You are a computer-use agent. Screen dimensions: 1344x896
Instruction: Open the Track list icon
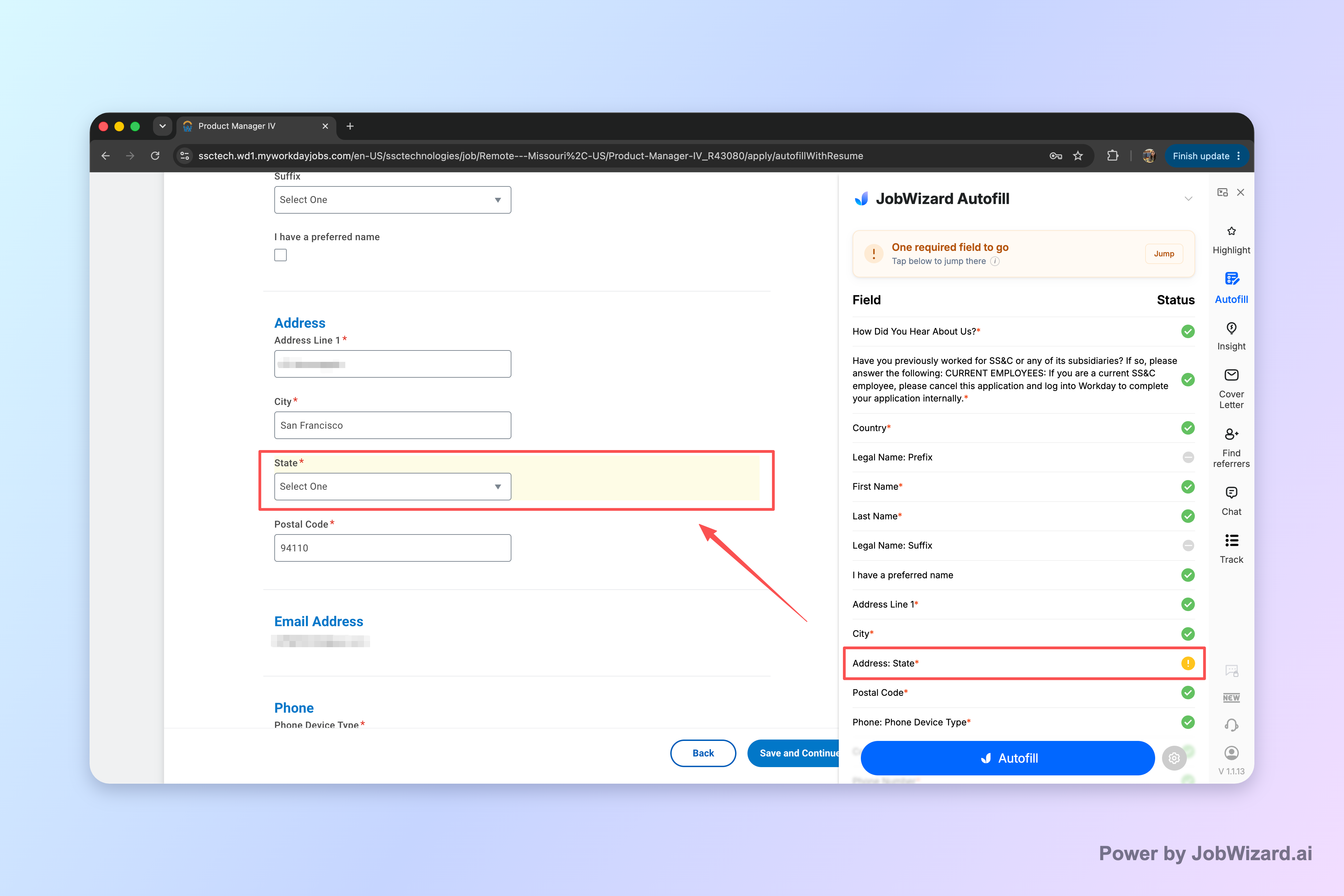click(1231, 541)
